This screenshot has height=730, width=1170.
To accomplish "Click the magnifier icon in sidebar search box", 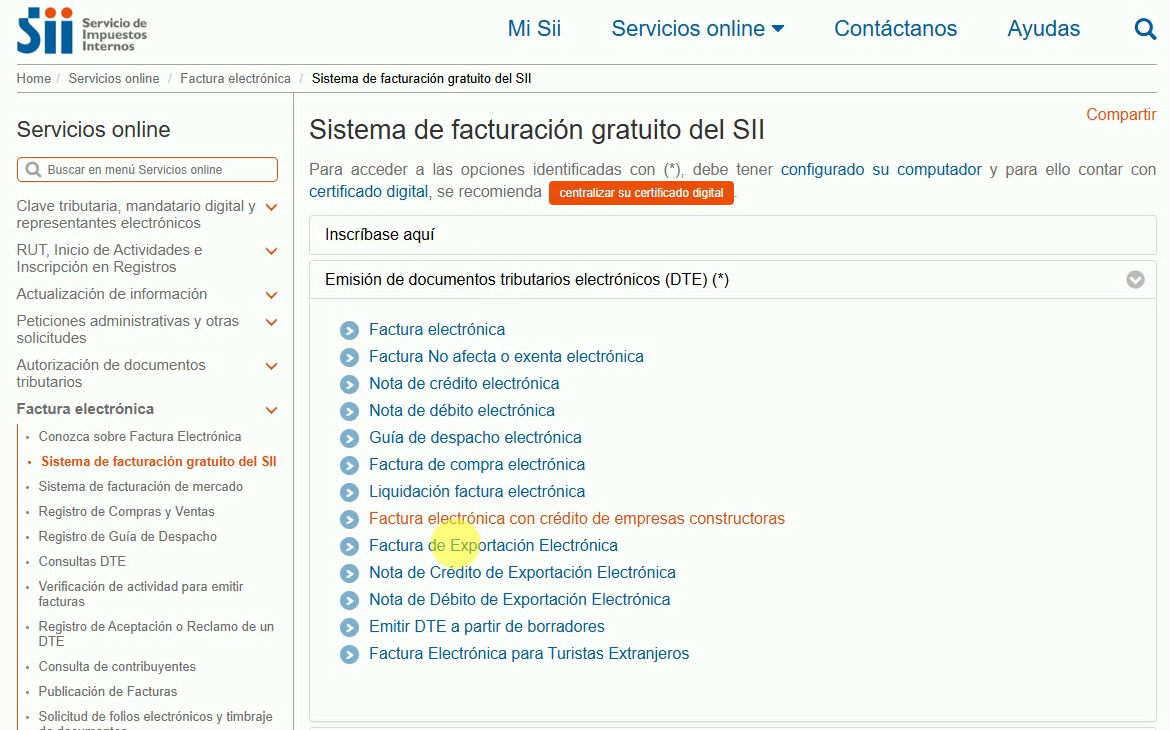I will pyautogui.click(x=33, y=169).
